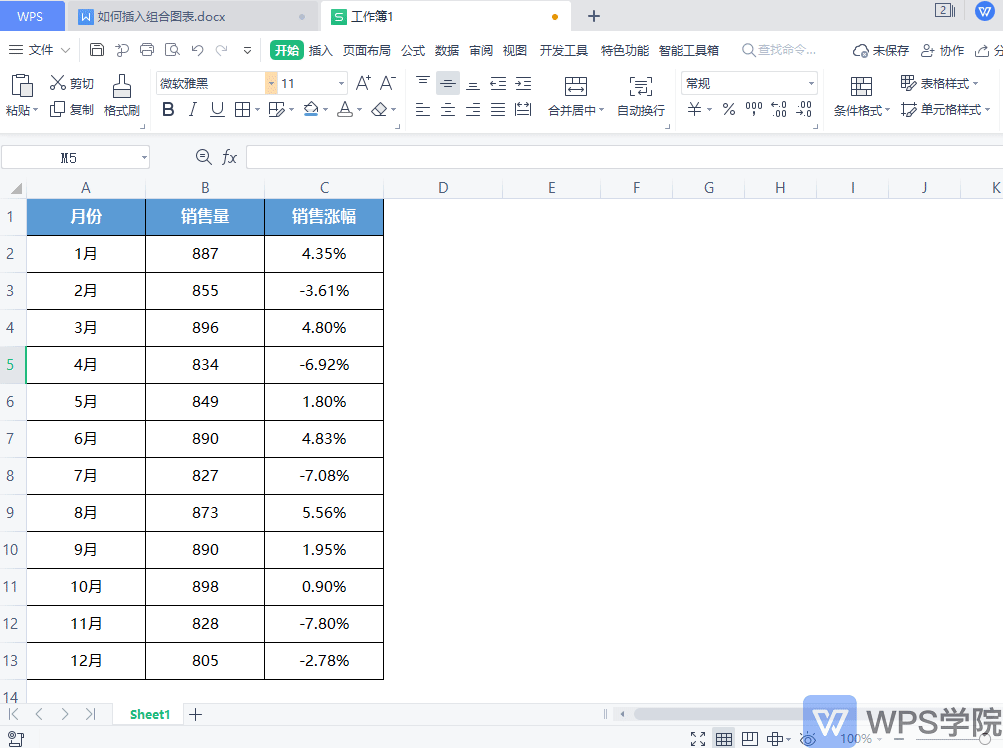Apply cell borders icon

[x=242, y=109]
